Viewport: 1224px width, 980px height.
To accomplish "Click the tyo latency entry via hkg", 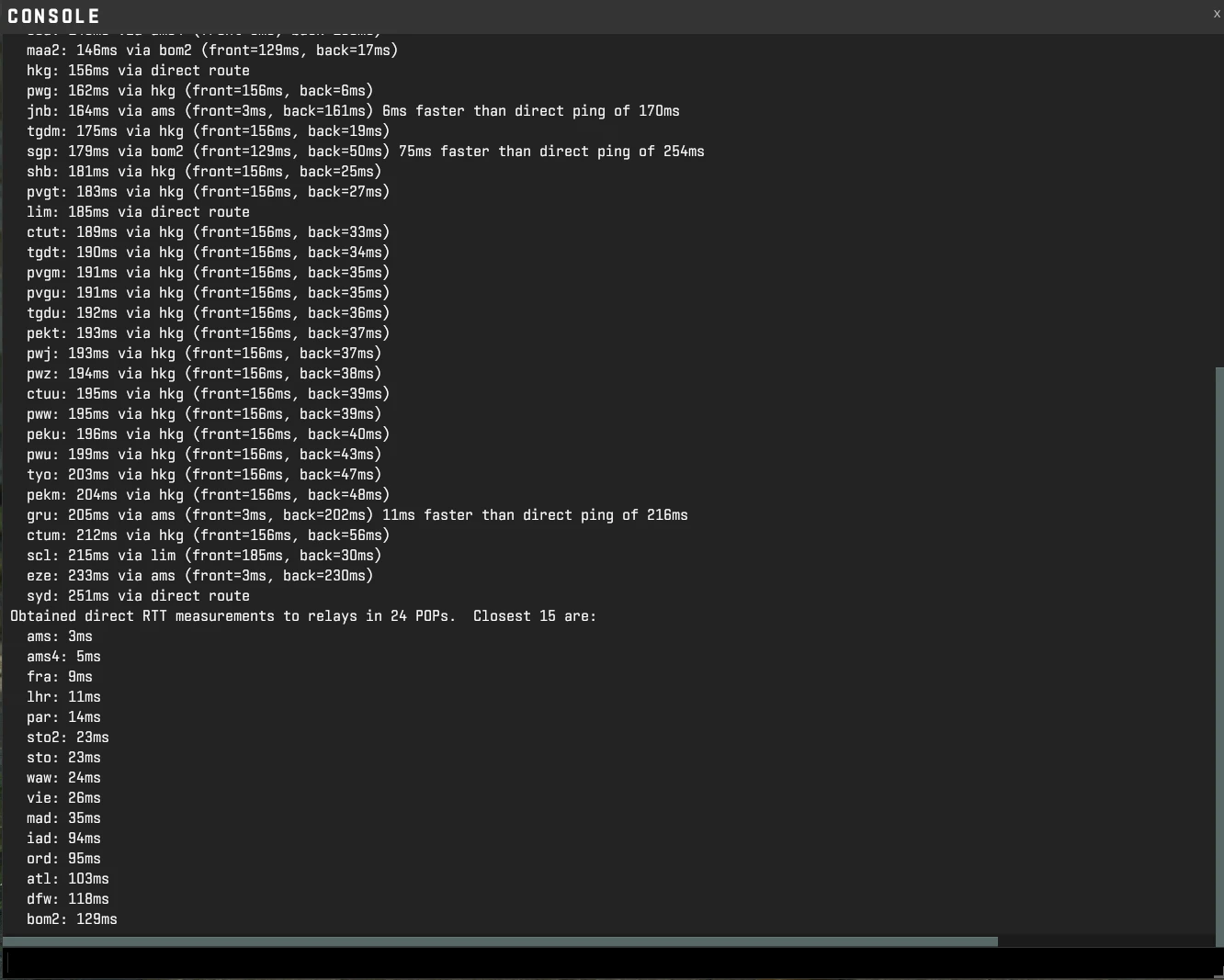I will tap(202, 474).
